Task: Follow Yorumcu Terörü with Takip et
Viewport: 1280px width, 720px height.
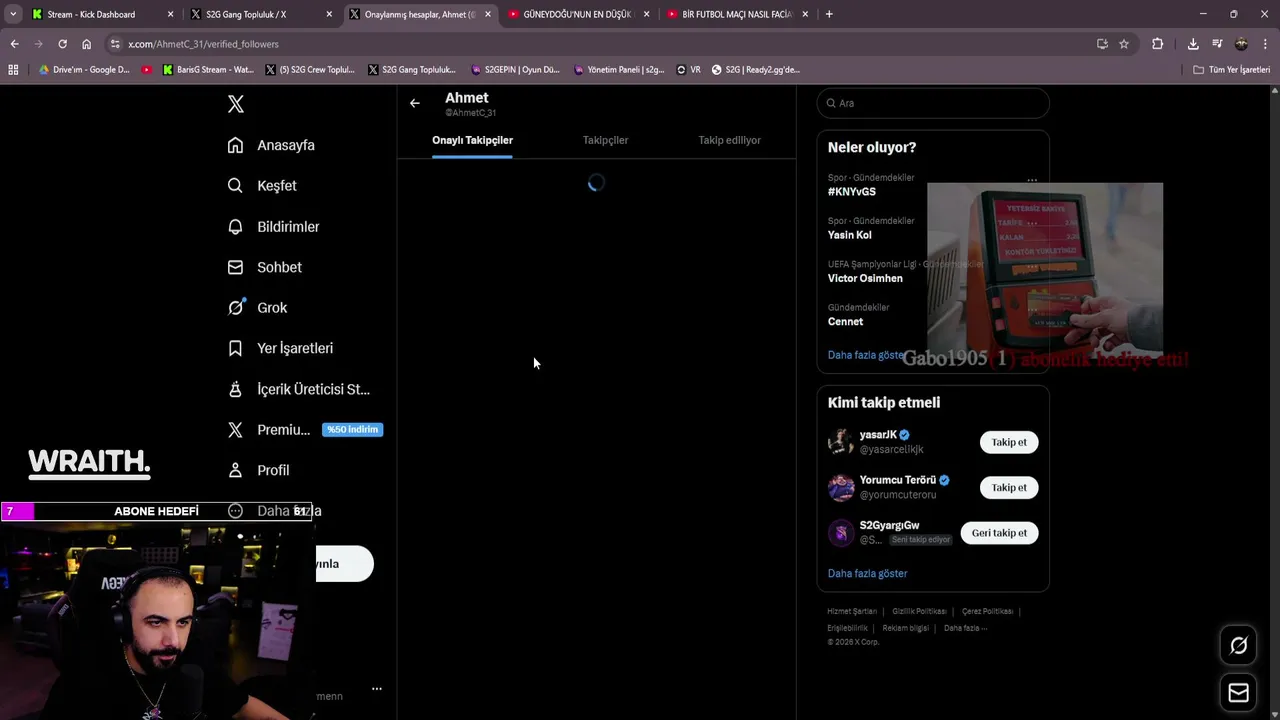Action: pos(1009,487)
